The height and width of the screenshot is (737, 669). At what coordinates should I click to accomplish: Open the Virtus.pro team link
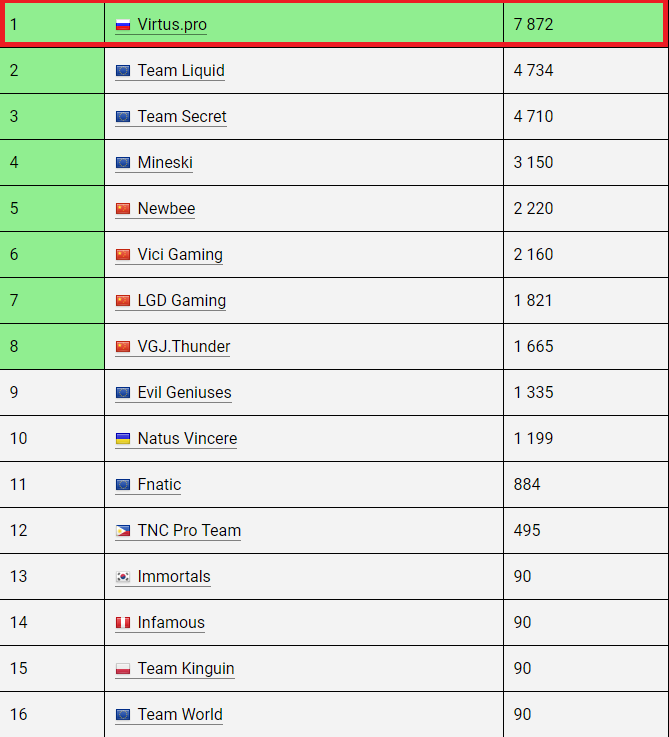click(x=172, y=25)
